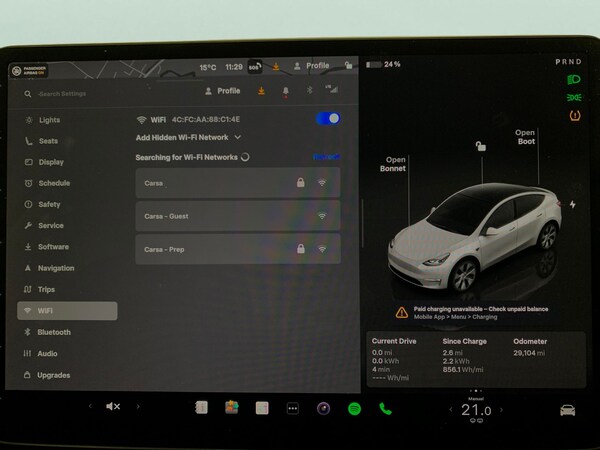
Task: Tap the cellular signal icon in settings header
Action: [332, 89]
